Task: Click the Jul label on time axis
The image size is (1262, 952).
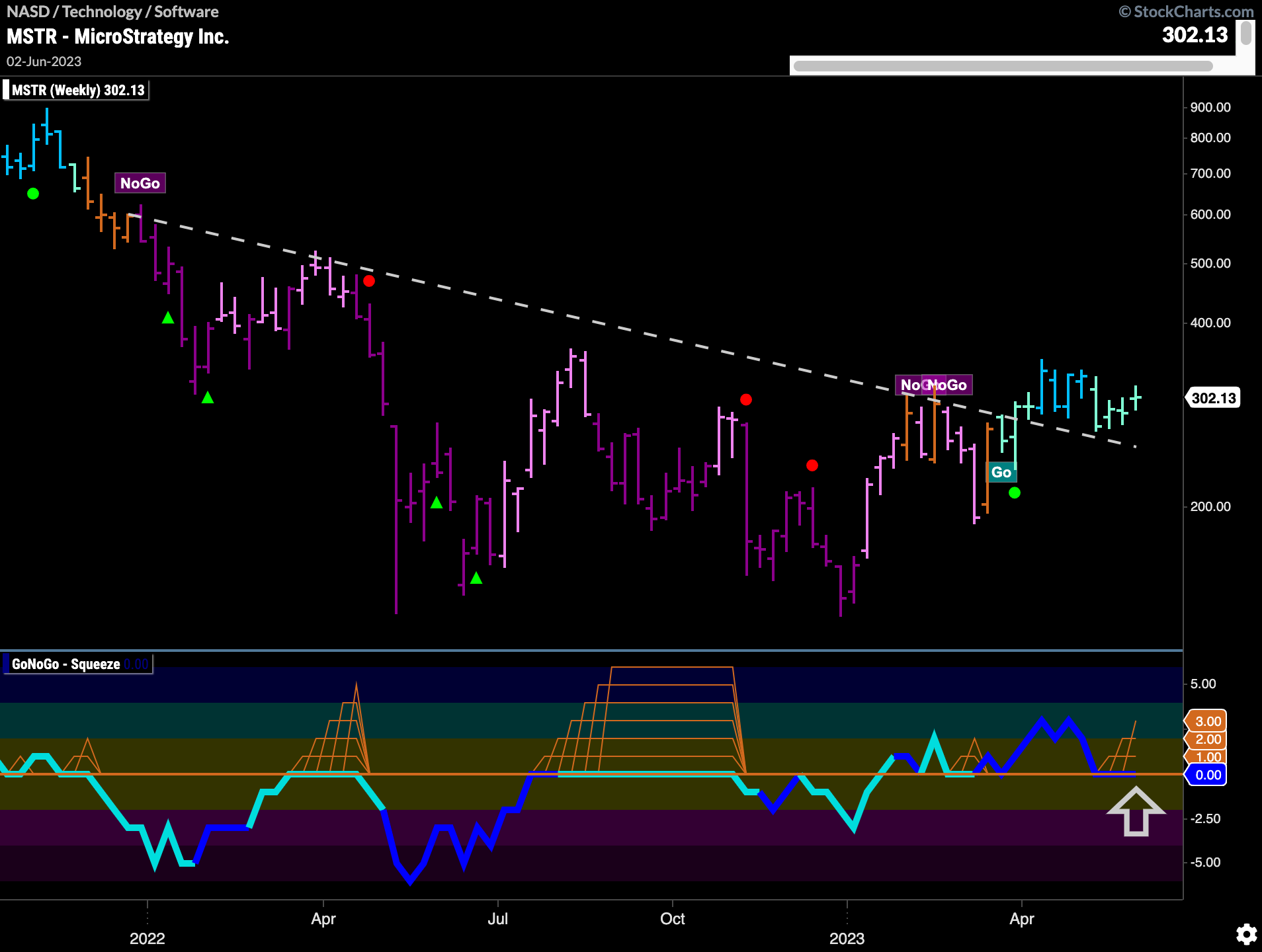Action: tap(497, 918)
